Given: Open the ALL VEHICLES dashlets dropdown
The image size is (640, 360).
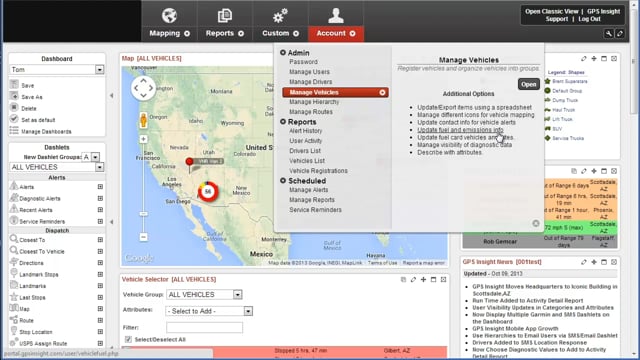Looking at the screenshot, I should (99, 167).
